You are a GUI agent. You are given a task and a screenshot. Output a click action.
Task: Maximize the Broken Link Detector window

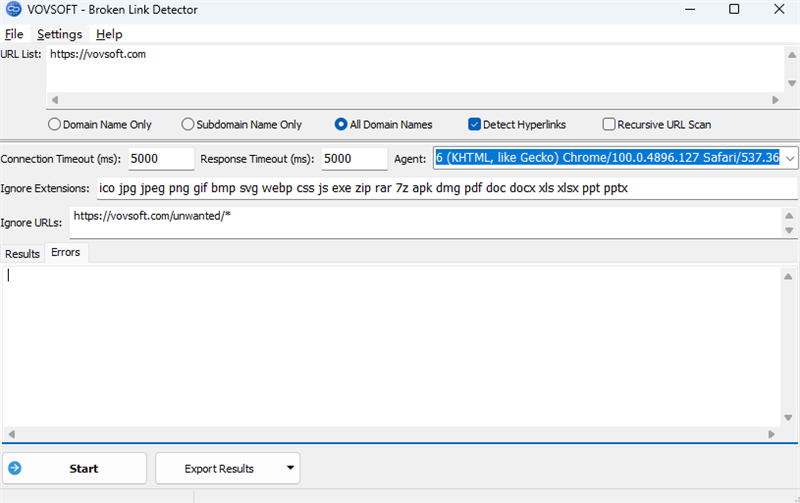[734, 9]
